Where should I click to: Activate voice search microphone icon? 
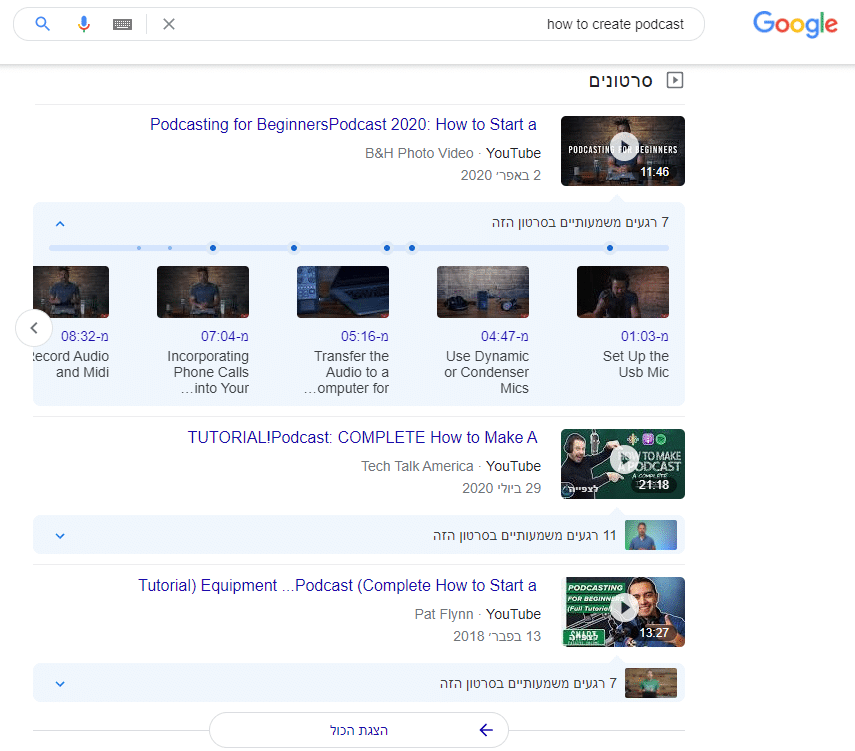(84, 24)
